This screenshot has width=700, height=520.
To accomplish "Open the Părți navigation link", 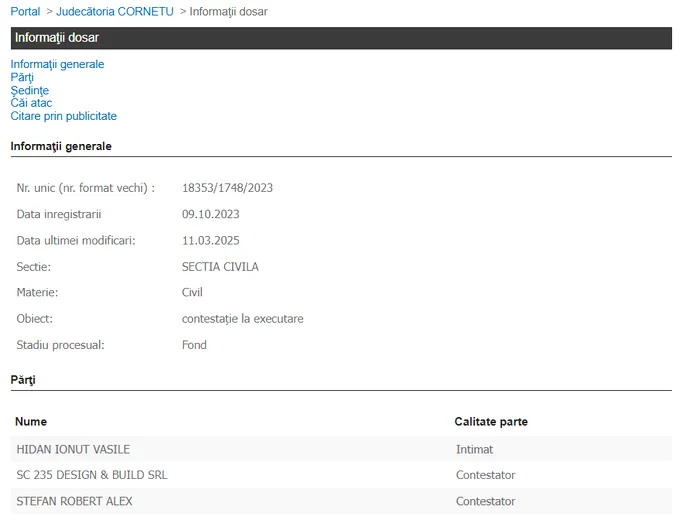I will pos(22,77).
